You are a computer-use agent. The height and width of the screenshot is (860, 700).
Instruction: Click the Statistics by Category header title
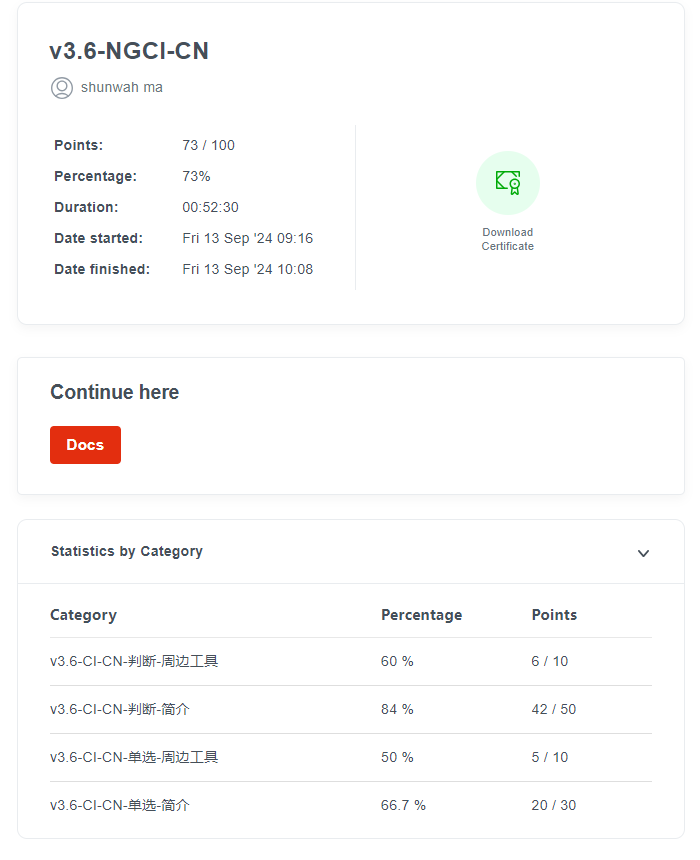127,551
